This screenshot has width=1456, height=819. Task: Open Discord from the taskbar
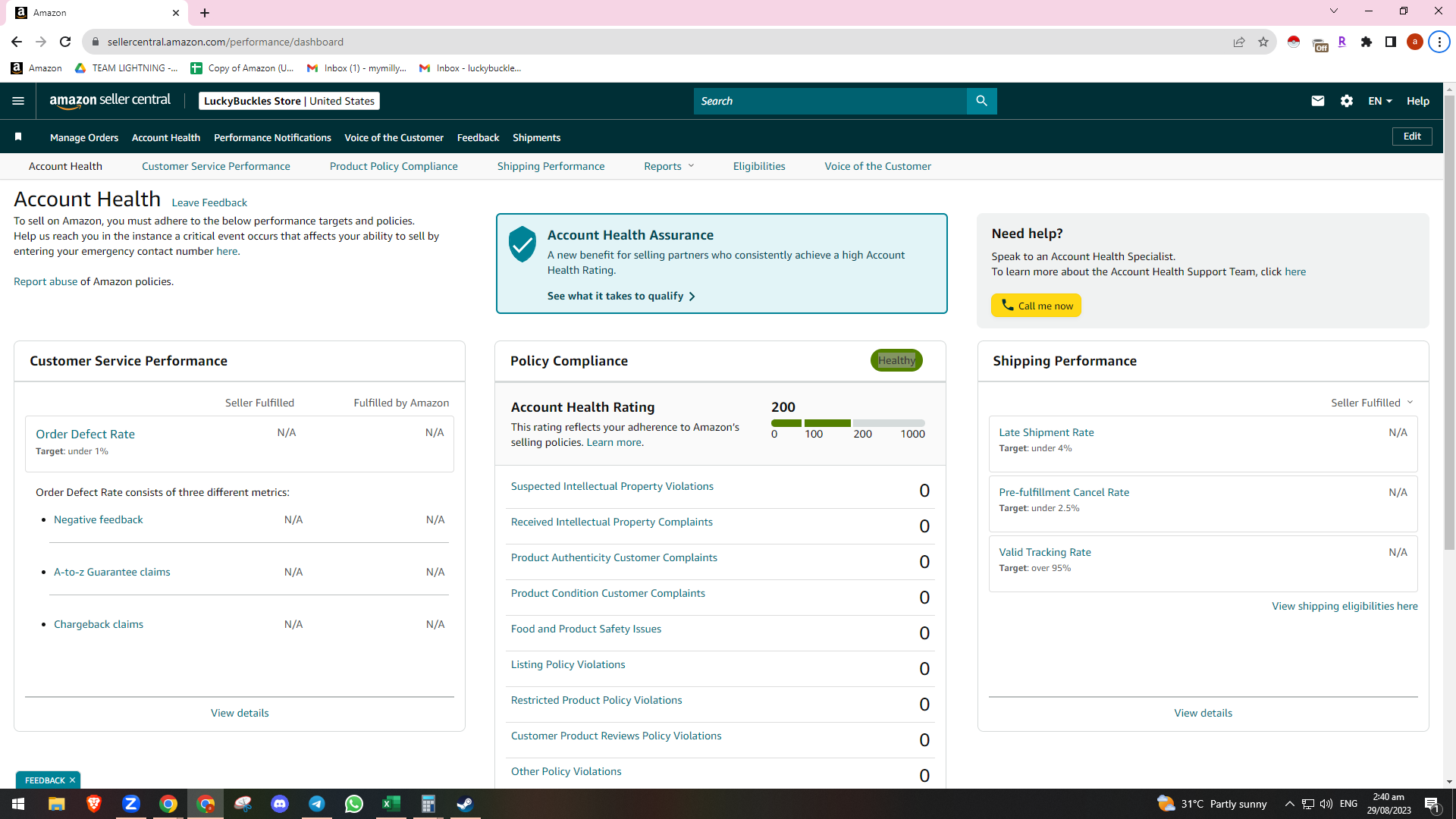[x=280, y=804]
